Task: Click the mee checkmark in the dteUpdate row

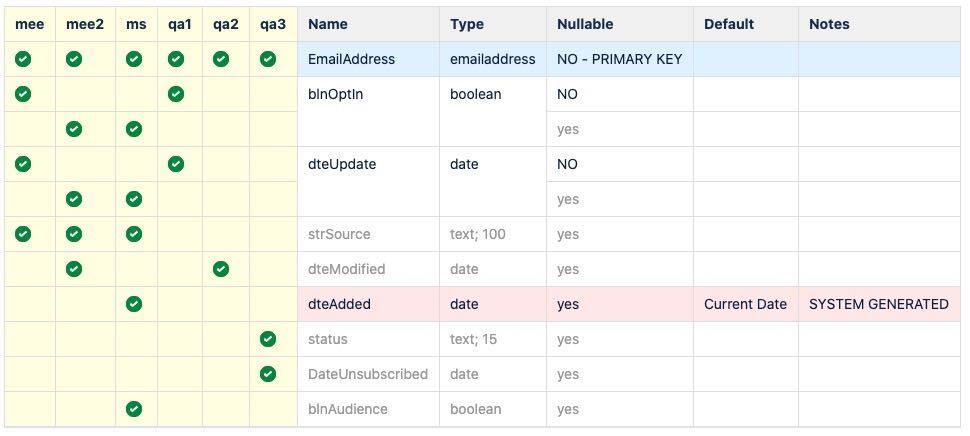Action: pos(23,164)
